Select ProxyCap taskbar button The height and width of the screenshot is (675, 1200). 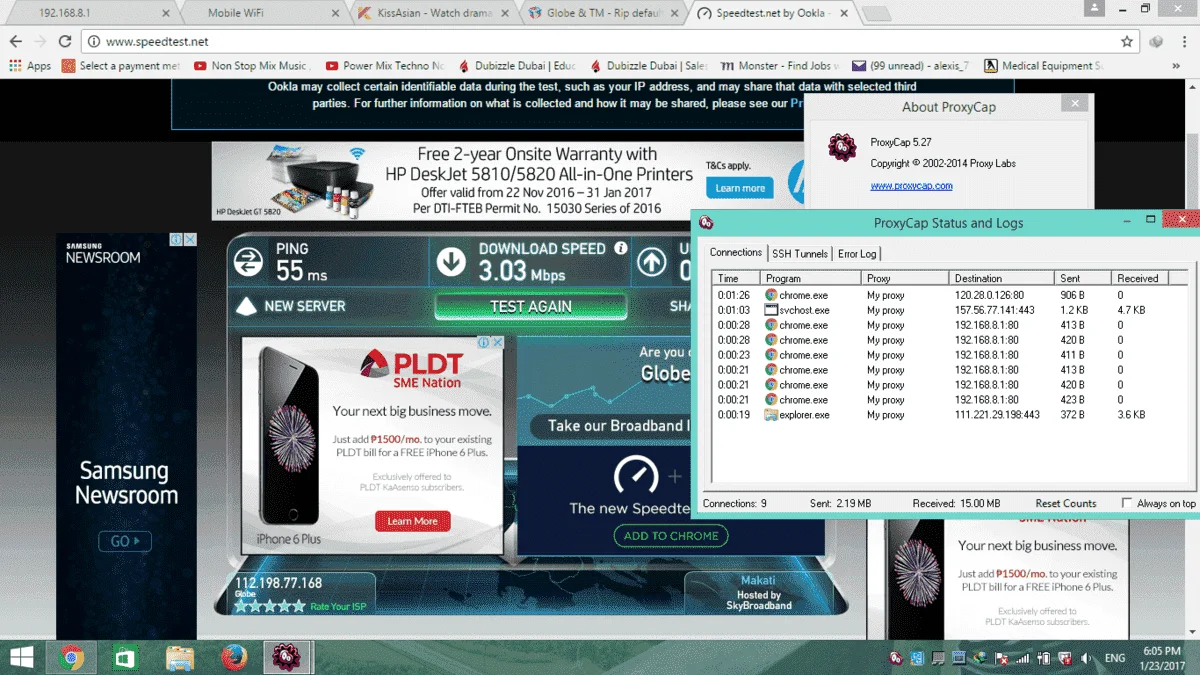[x=288, y=657]
